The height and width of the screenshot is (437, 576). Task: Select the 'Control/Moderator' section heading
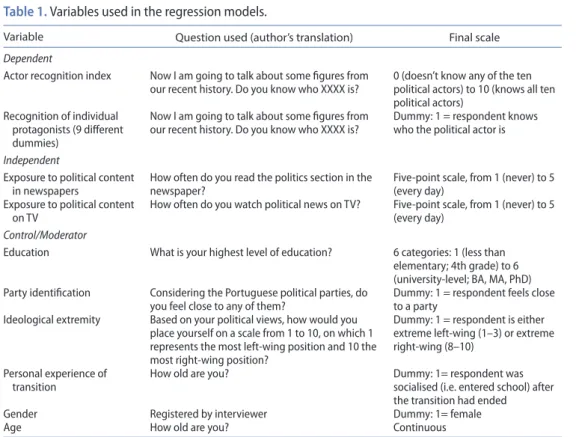[45, 235]
